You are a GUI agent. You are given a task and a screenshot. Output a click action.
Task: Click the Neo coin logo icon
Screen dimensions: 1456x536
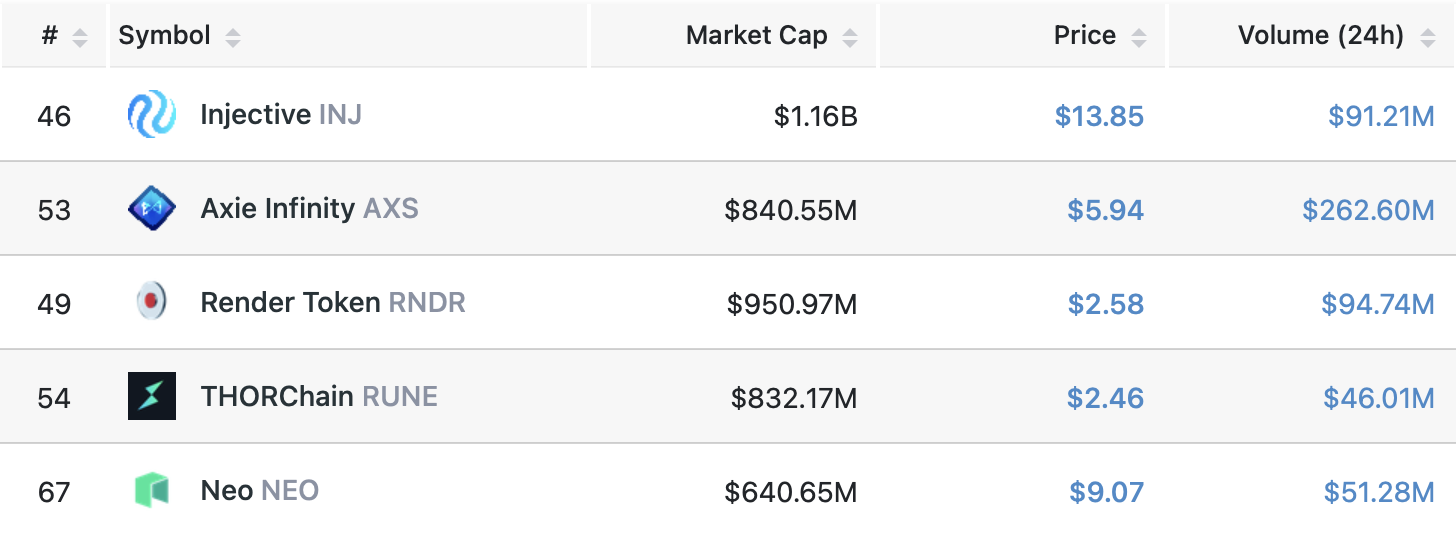[x=152, y=490]
